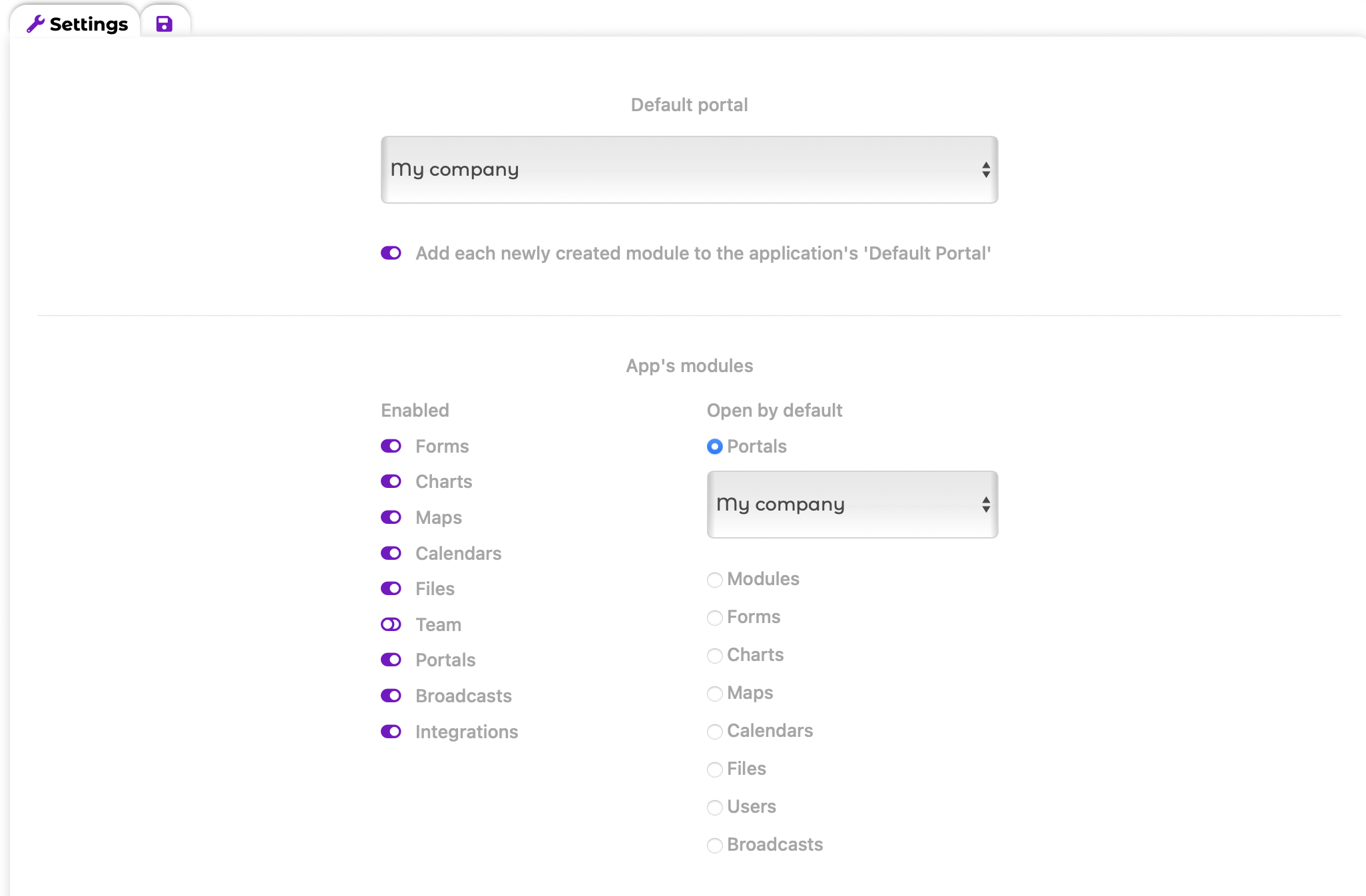
Task: Open the Settings tab
Action: [77, 24]
